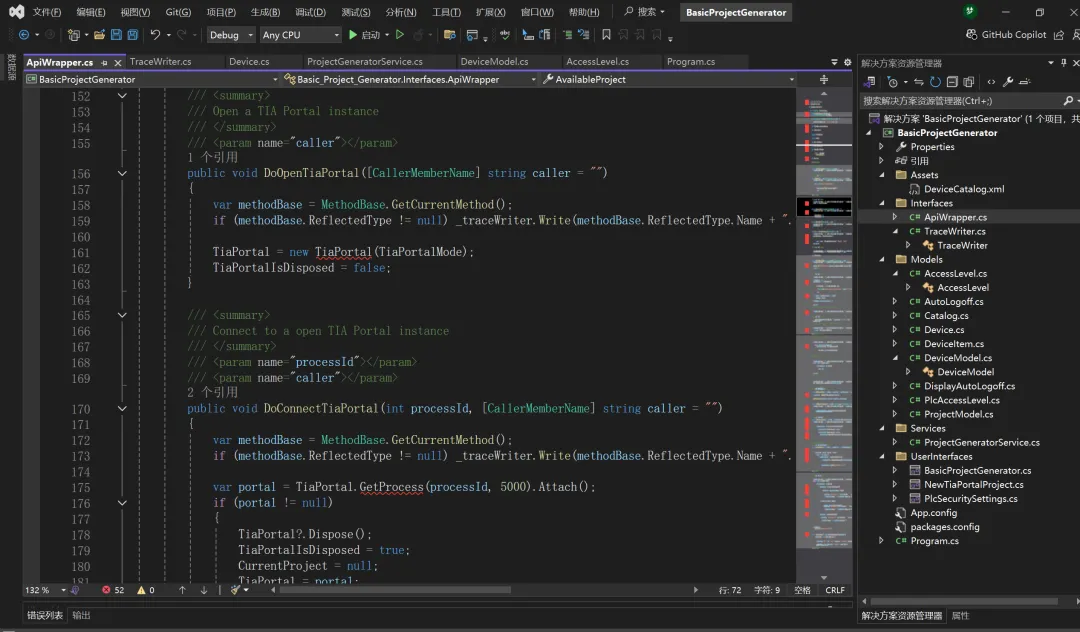
Task: Click Collapse All in Solution Explorer toolbar
Action: [x=953, y=82]
